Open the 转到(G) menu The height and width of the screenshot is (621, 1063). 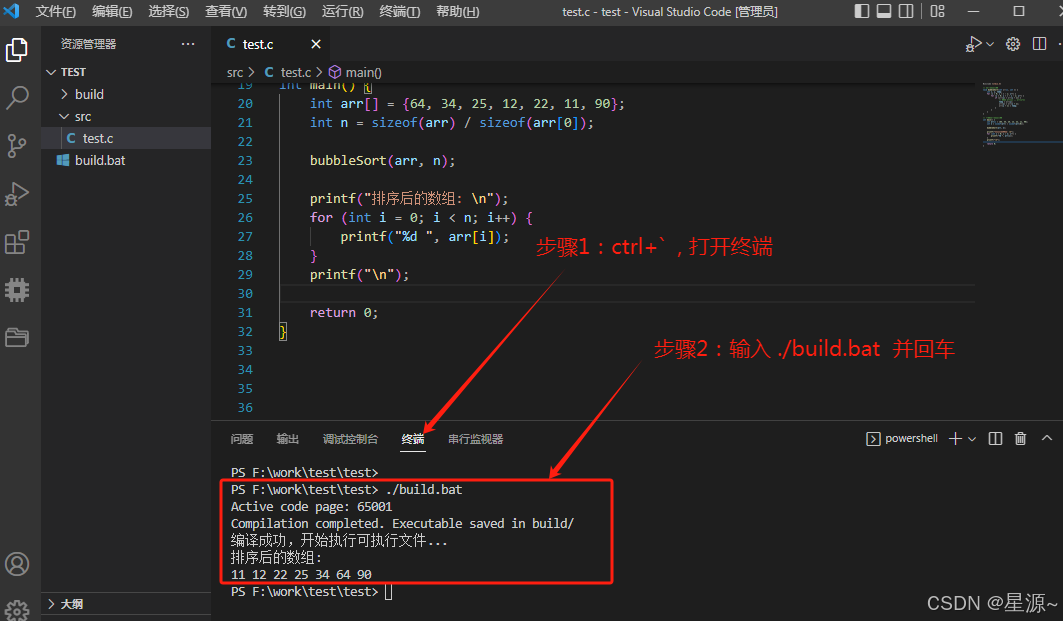coord(285,12)
